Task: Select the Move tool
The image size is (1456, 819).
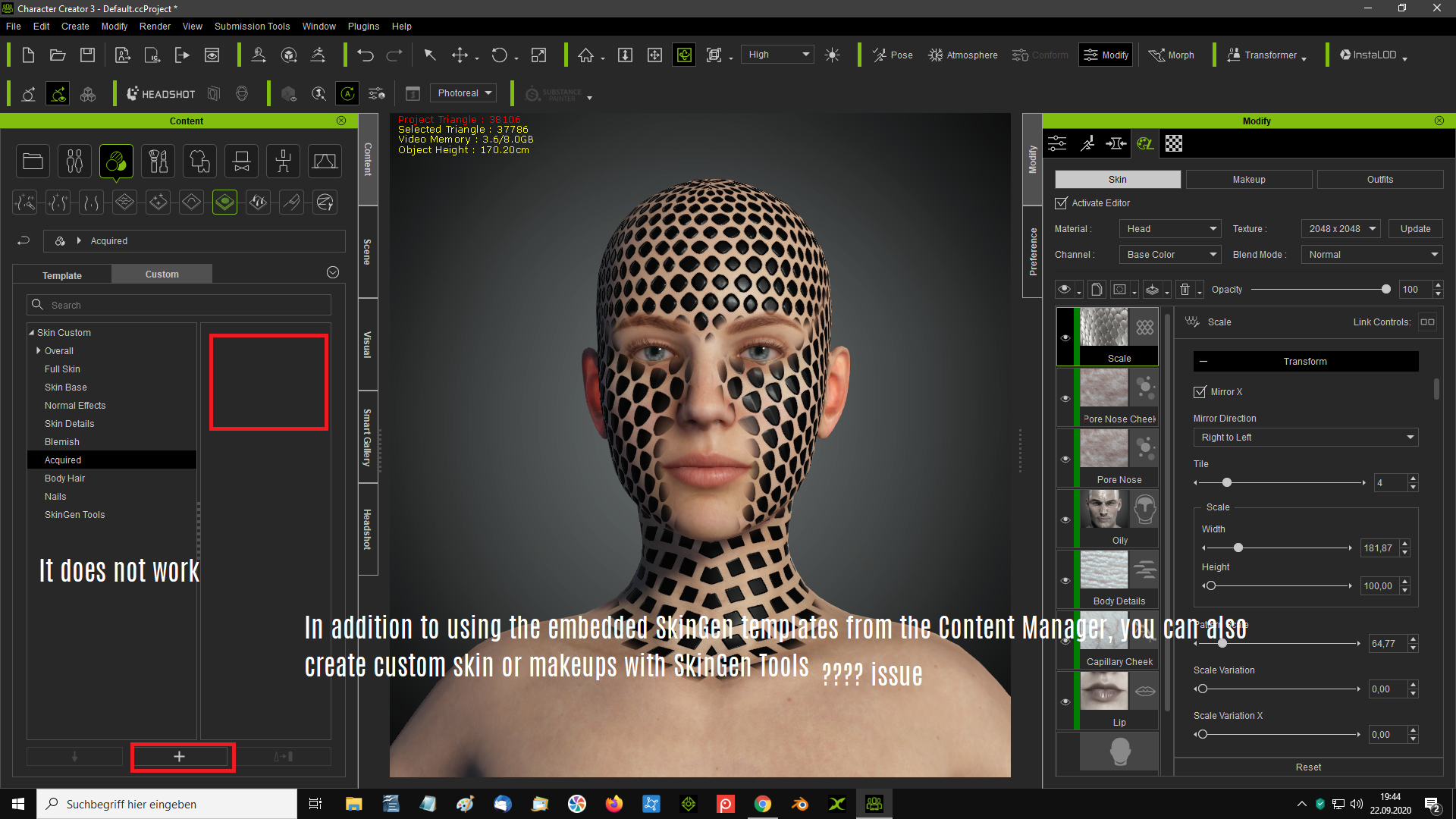Action: click(460, 55)
